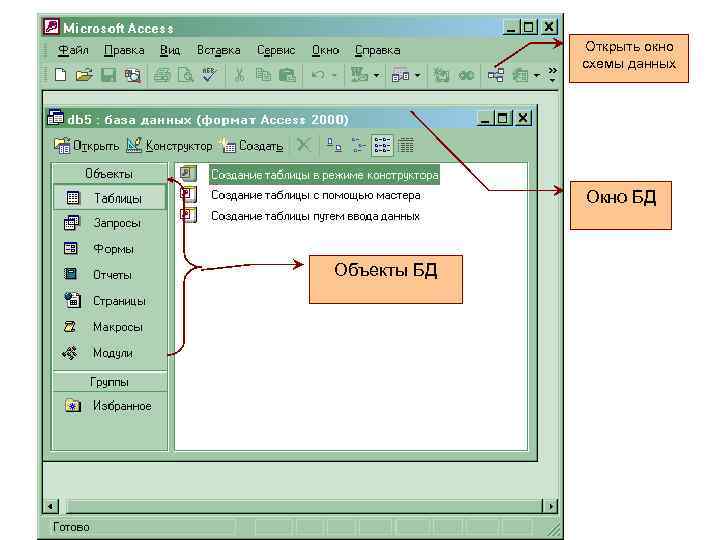The image size is (720, 540).
Task: Select Формы in the objects list
Action: 109,249
